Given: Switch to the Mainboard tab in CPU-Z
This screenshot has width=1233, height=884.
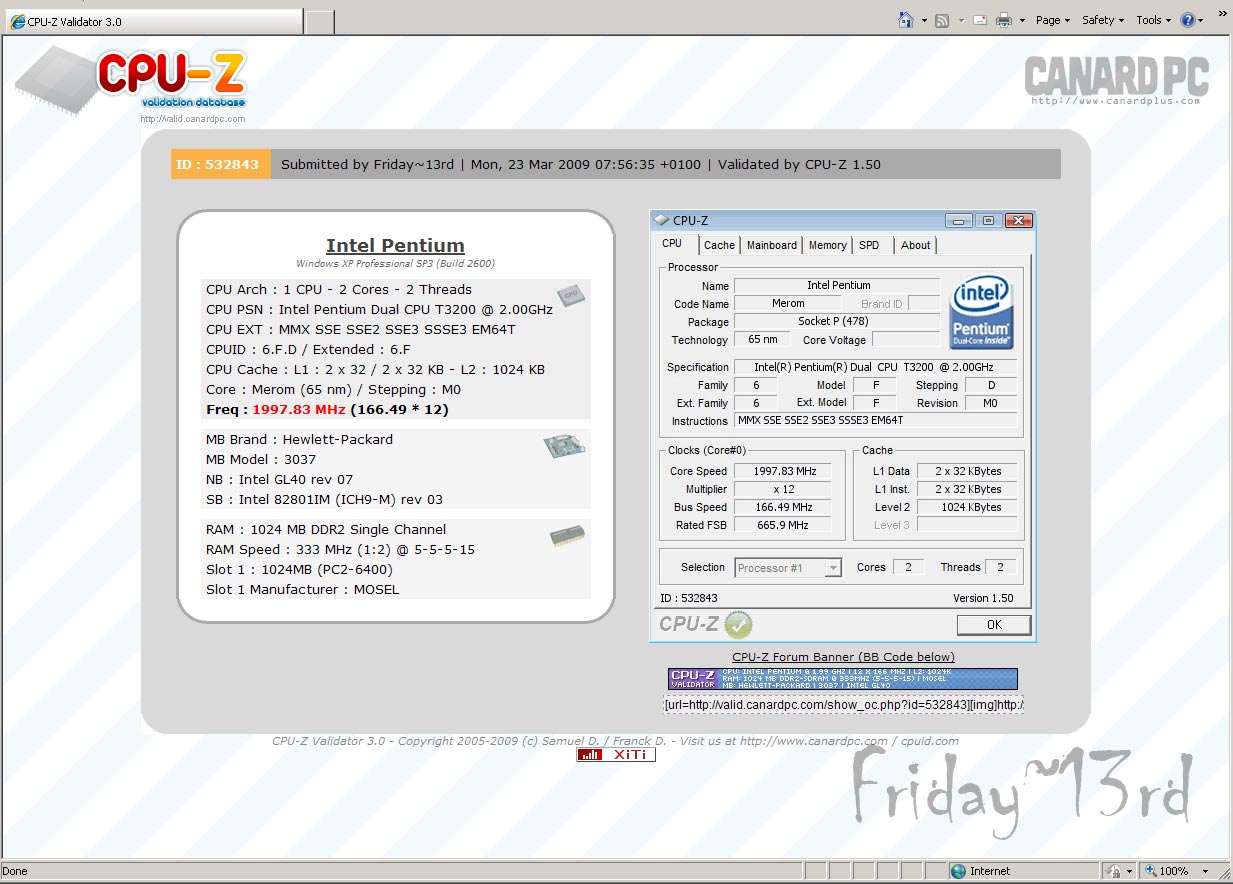Looking at the screenshot, I should pyautogui.click(x=772, y=245).
